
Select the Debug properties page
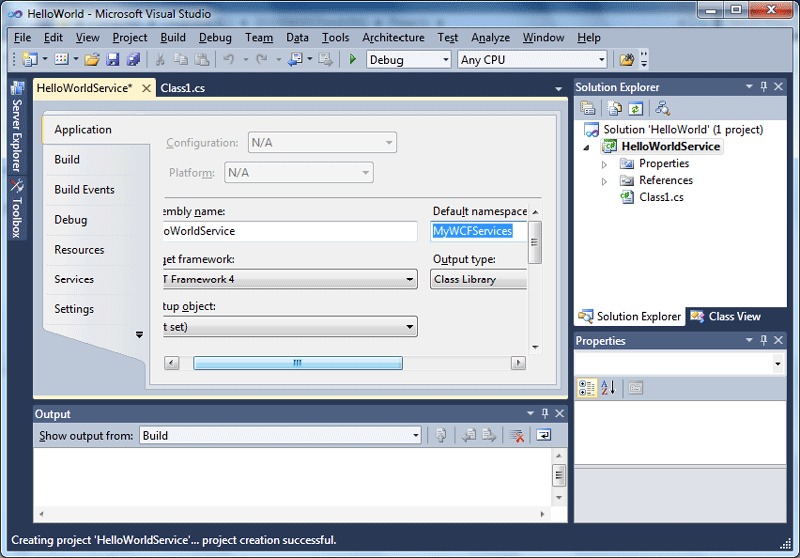[71, 219]
